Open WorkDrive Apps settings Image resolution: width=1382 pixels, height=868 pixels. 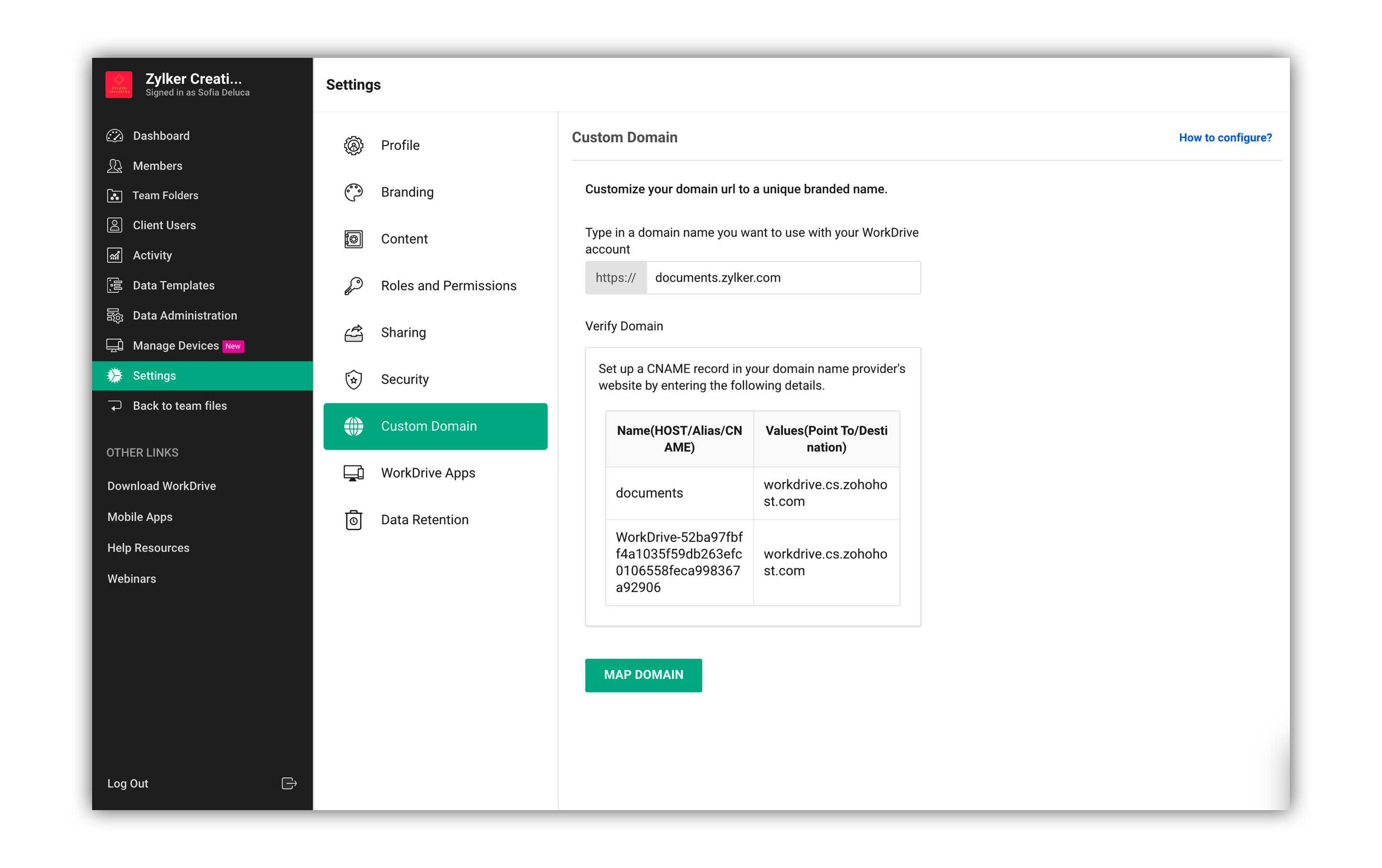click(x=428, y=473)
